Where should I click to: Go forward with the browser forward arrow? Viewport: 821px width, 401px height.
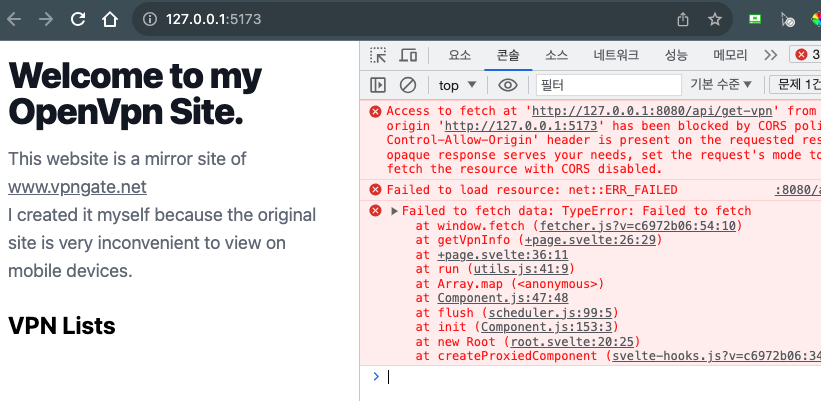tap(46, 20)
